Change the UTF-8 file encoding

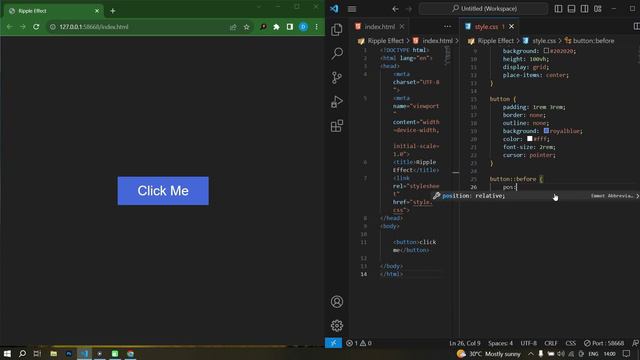coord(529,343)
